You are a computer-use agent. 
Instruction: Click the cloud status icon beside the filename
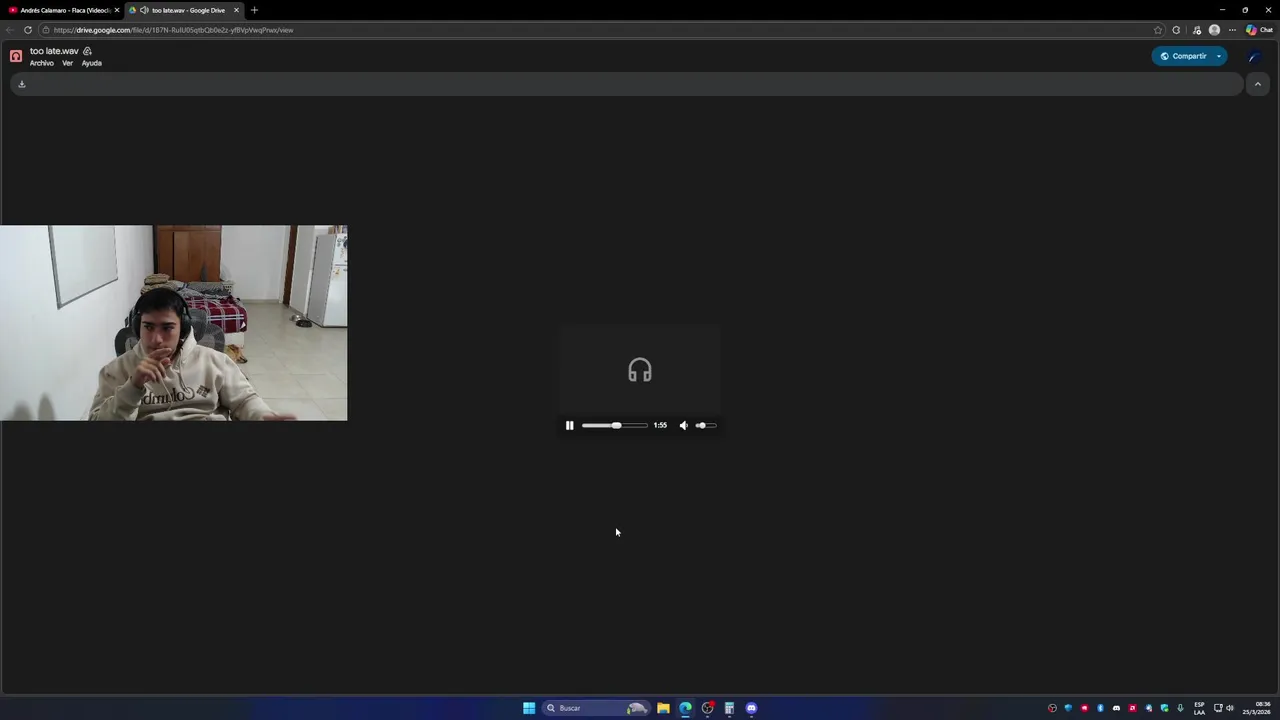click(87, 51)
